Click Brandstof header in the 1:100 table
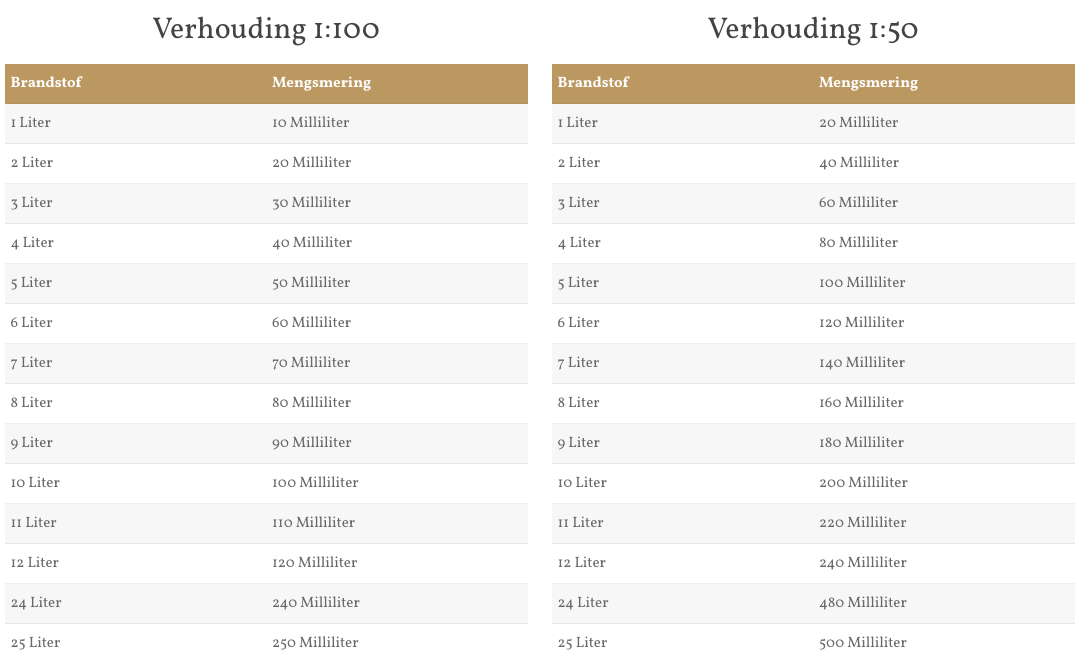Viewport: 1082px width, 662px height. coord(46,83)
